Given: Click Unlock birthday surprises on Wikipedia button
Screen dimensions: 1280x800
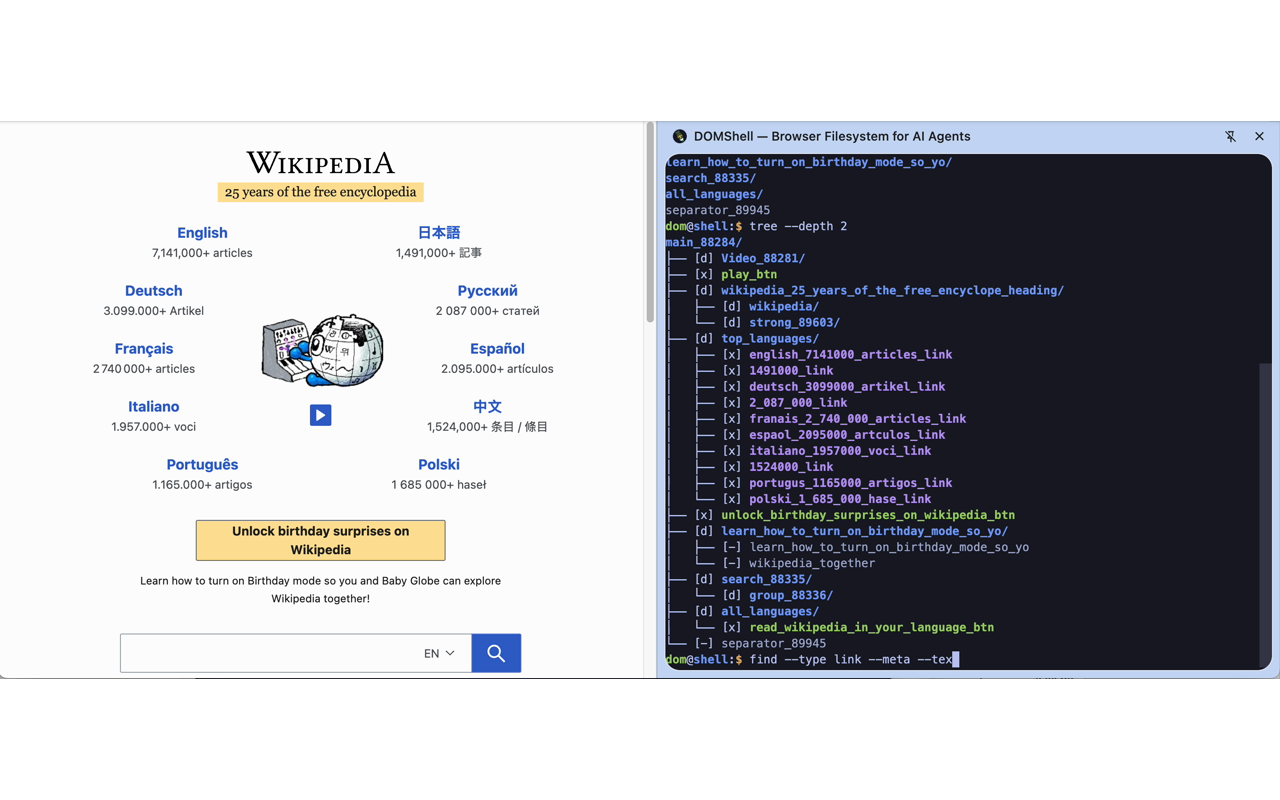Looking at the screenshot, I should (x=320, y=540).
